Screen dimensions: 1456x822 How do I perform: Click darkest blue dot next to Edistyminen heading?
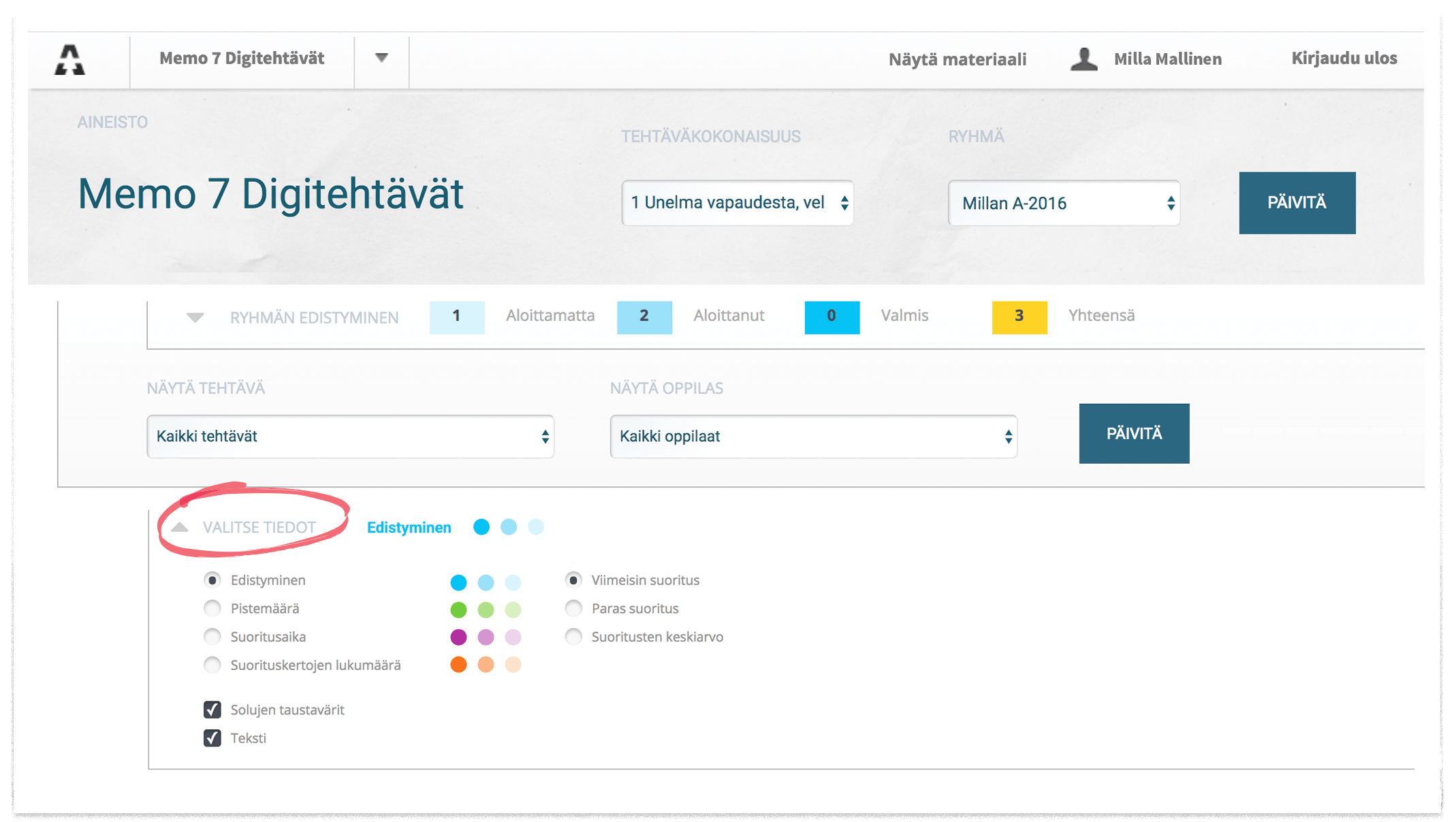(x=481, y=527)
